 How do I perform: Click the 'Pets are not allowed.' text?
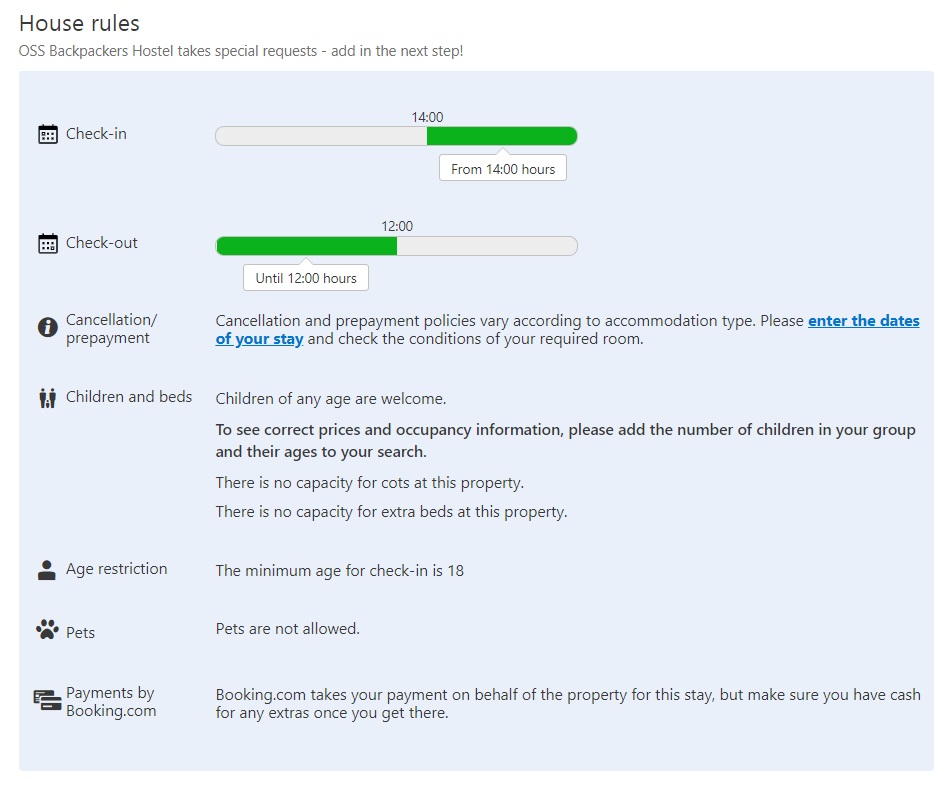click(287, 629)
